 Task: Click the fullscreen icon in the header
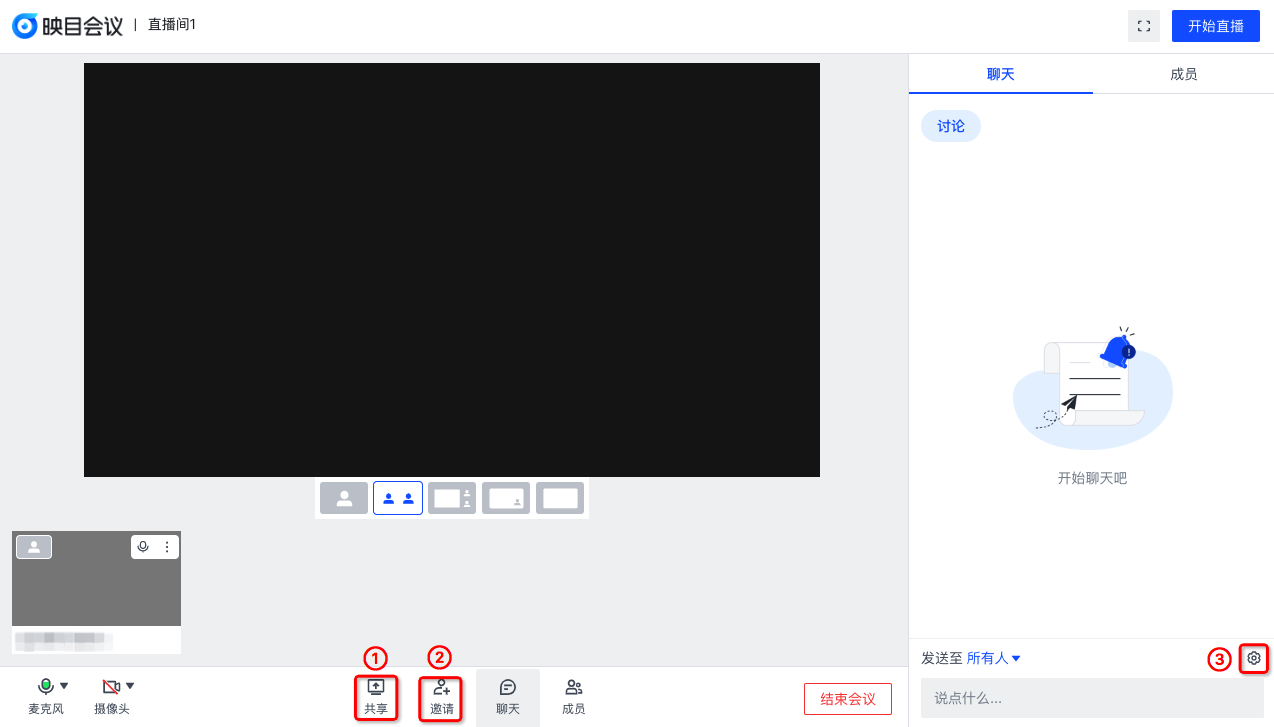(1143, 26)
